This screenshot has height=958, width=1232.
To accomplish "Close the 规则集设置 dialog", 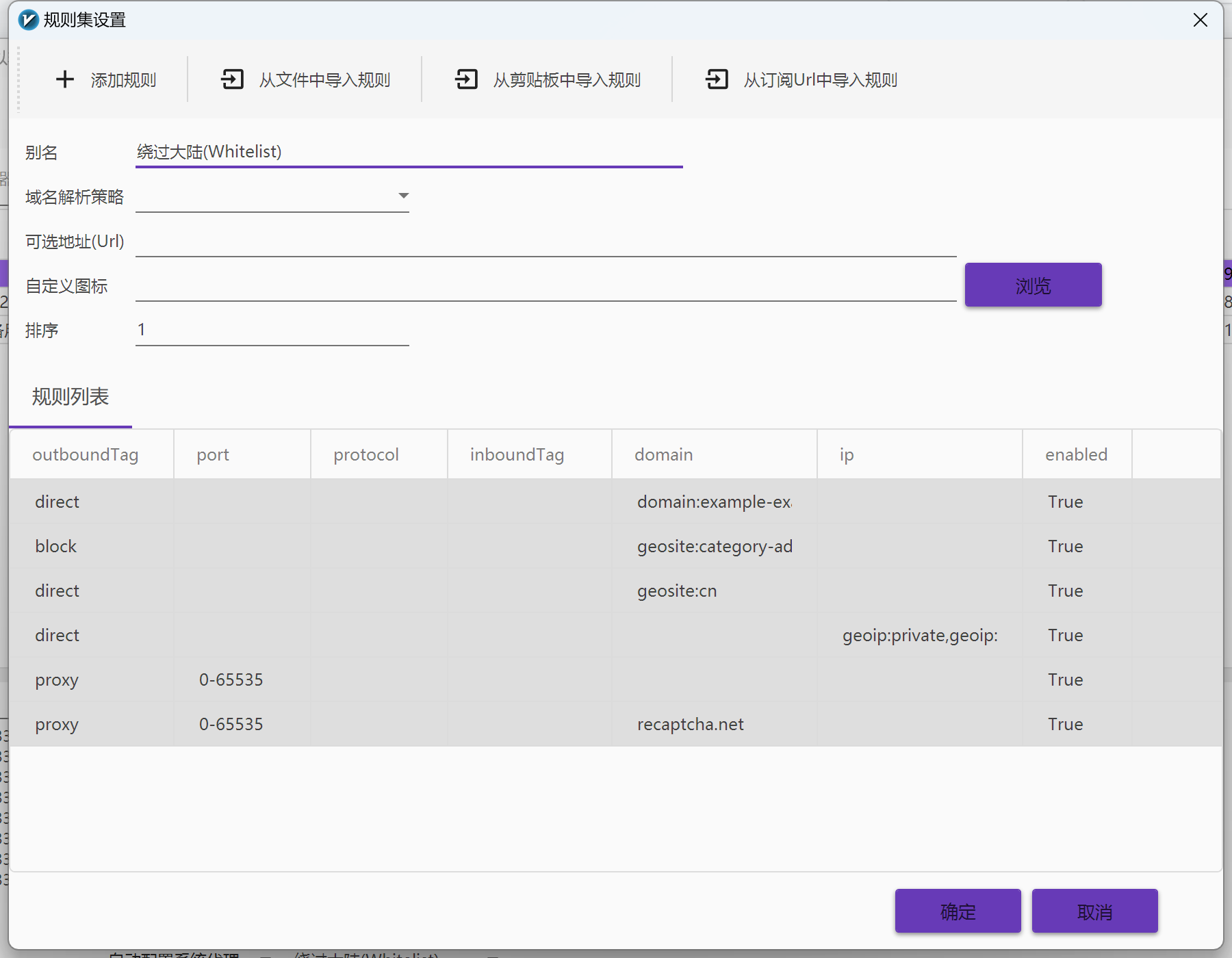I will [x=1201, y=20].
